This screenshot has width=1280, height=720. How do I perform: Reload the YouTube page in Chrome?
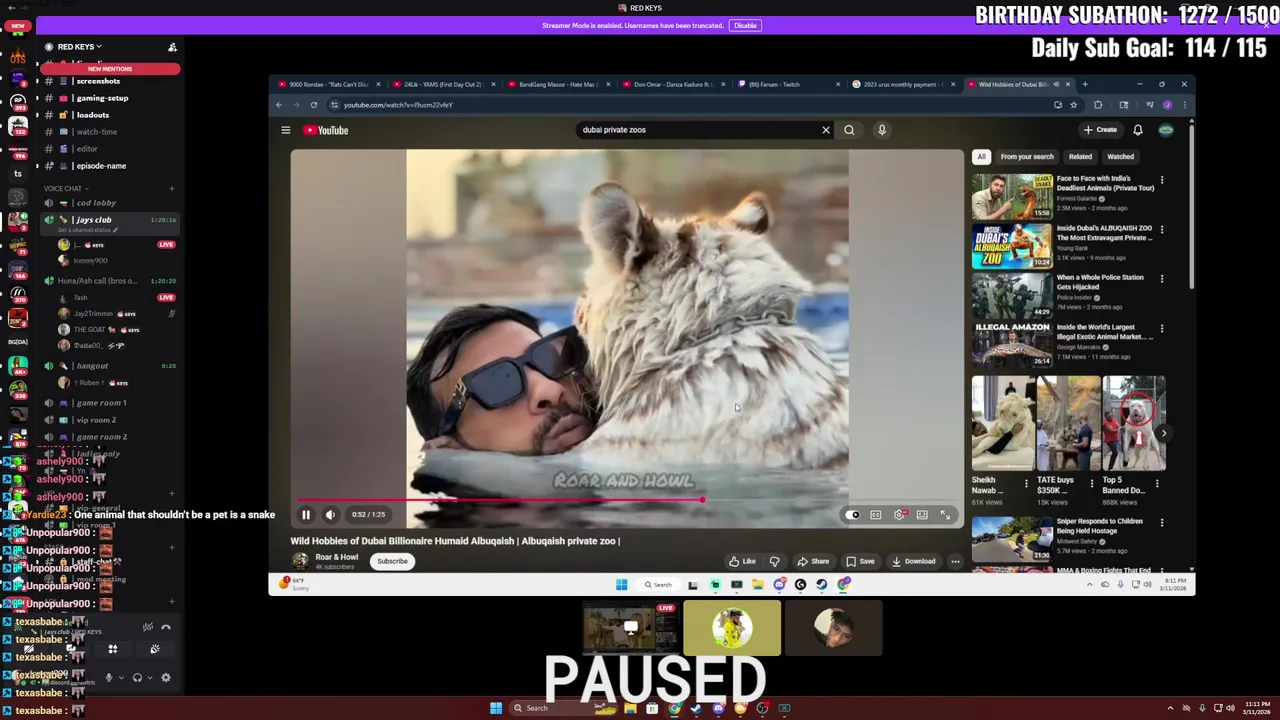pyautogui.click(x=313, y=105)
